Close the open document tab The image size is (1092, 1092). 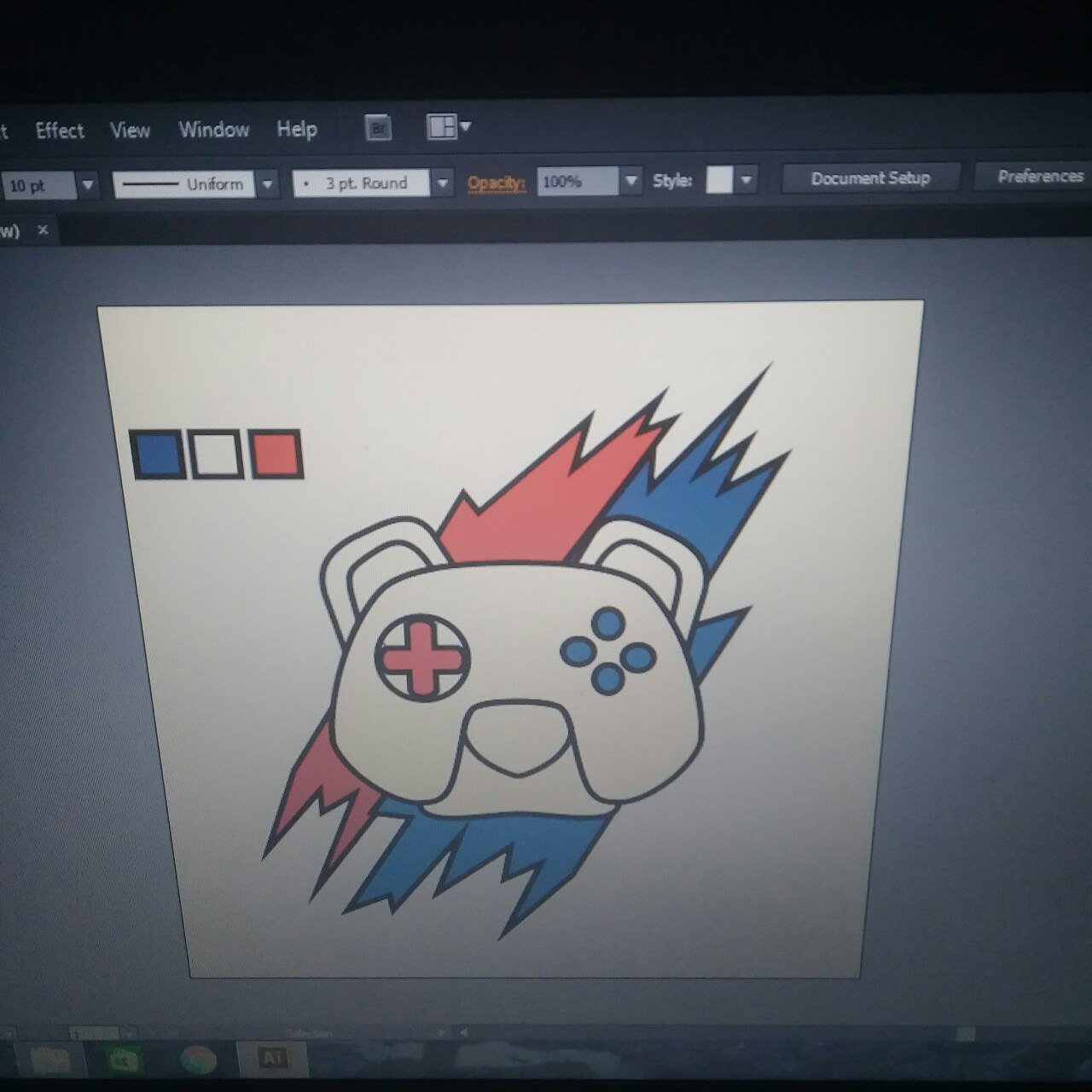click(x=43, y=229)
